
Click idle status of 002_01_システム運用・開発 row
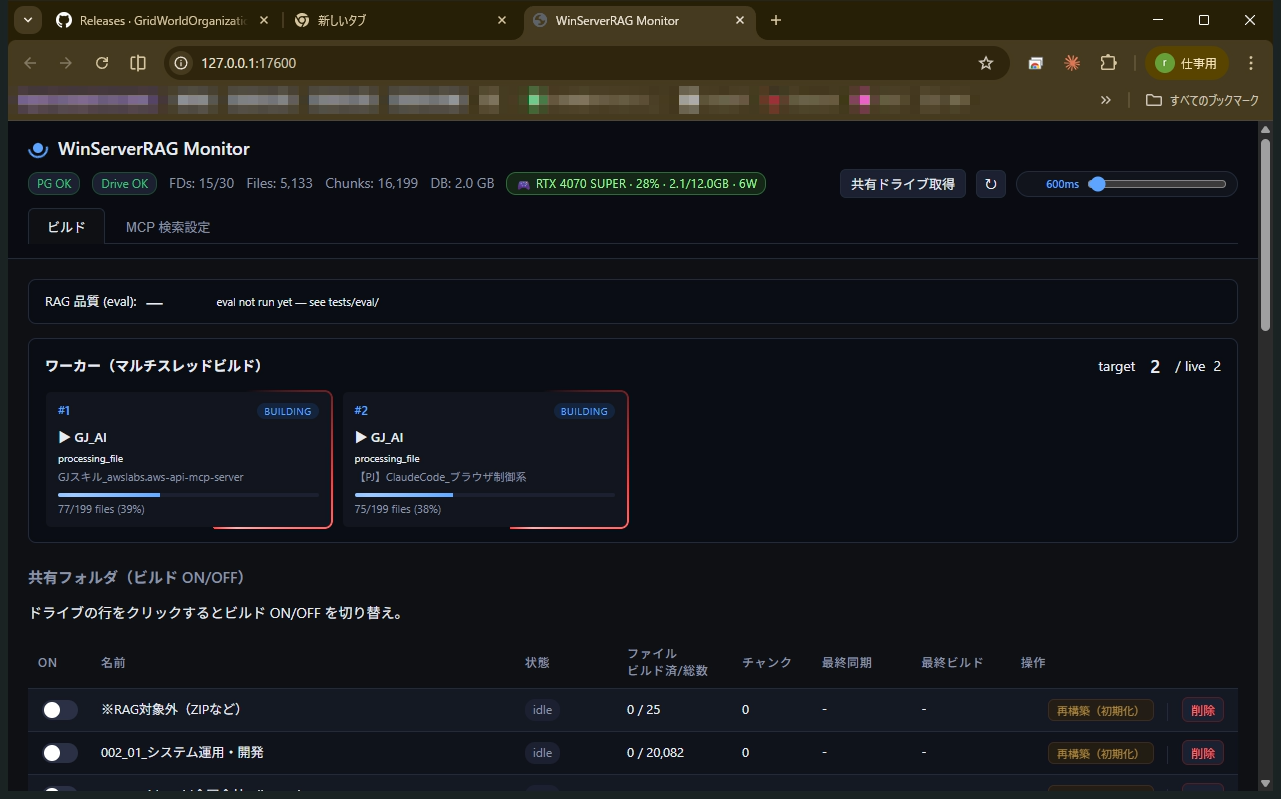(x=542, y=752)
